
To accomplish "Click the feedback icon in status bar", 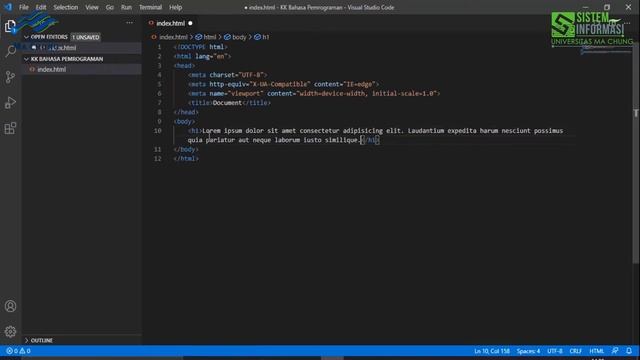I will click(x=615, y=351).
